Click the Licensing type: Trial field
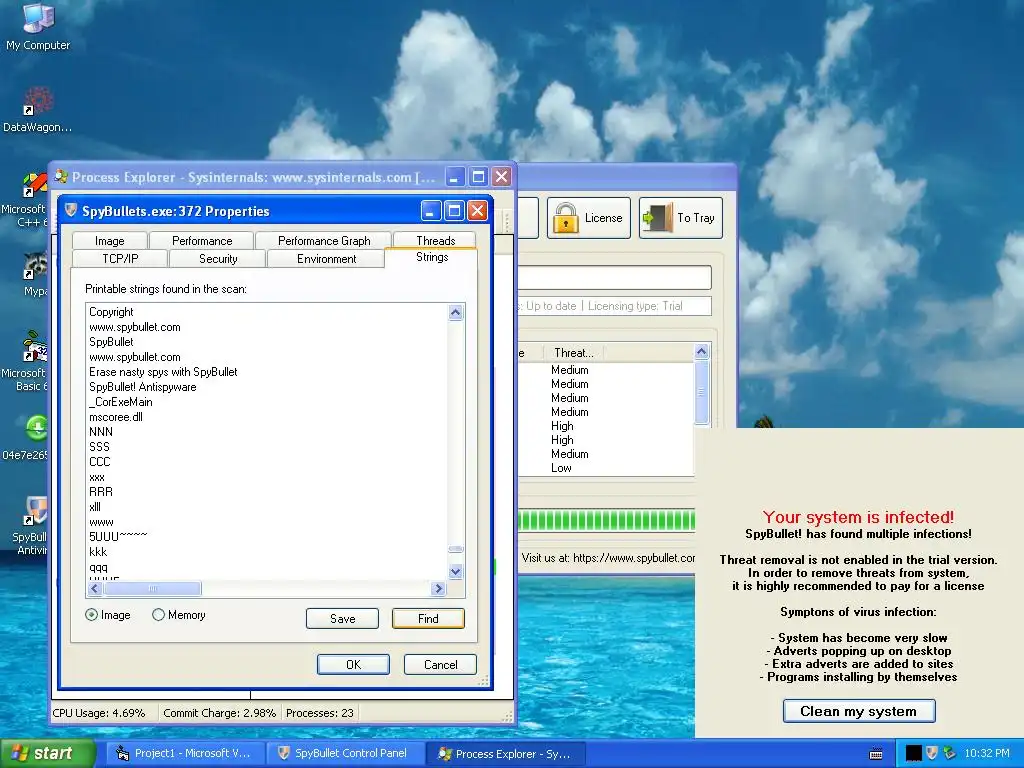 click(x=635, y=306)
